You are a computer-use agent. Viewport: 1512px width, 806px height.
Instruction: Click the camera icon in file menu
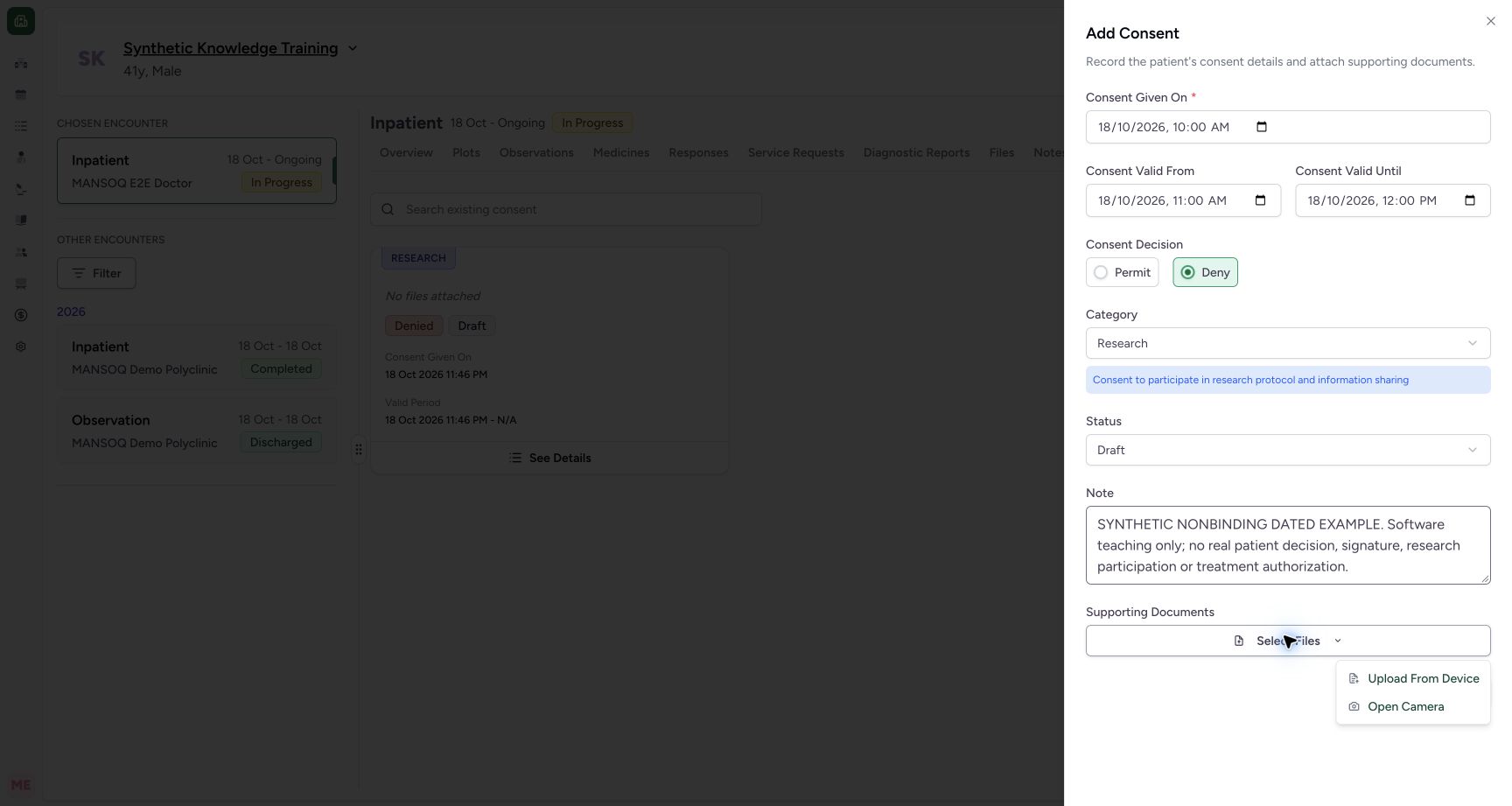[1354, 706]
